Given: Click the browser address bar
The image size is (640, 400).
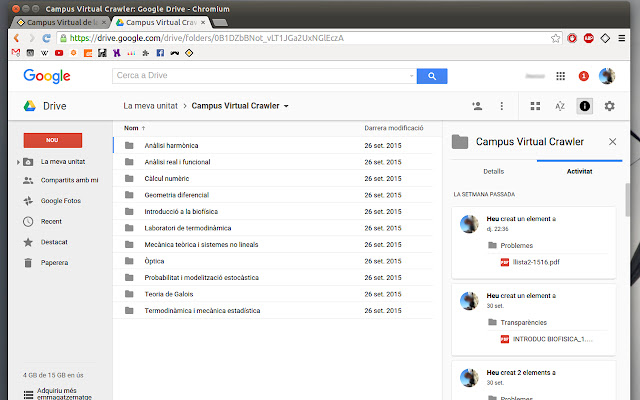Looking at the screenshot, I should pos(304,38).
